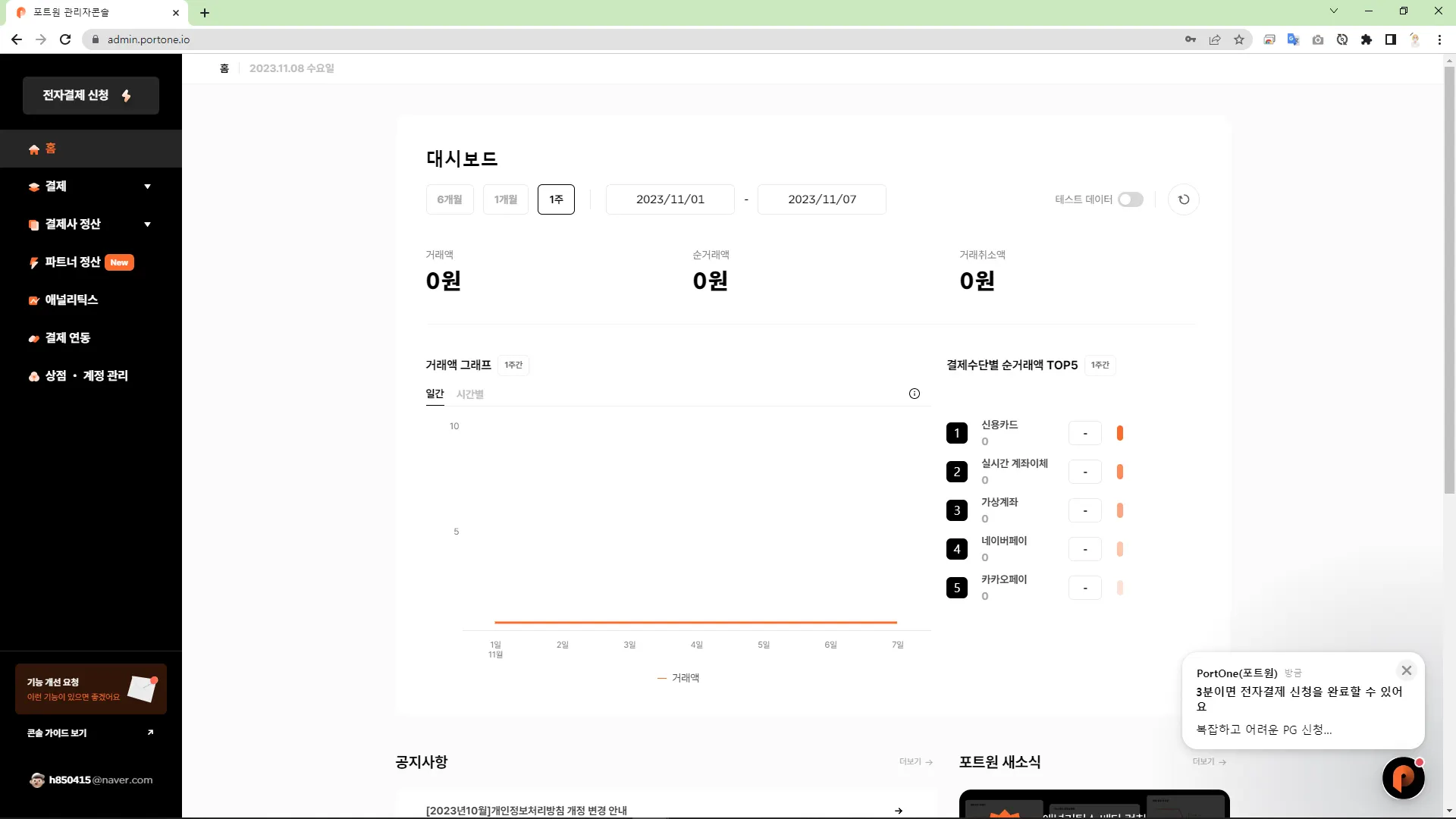Switch to the 시간별 graph tab
1456x819 pixels.
click(x=469, y=394)
